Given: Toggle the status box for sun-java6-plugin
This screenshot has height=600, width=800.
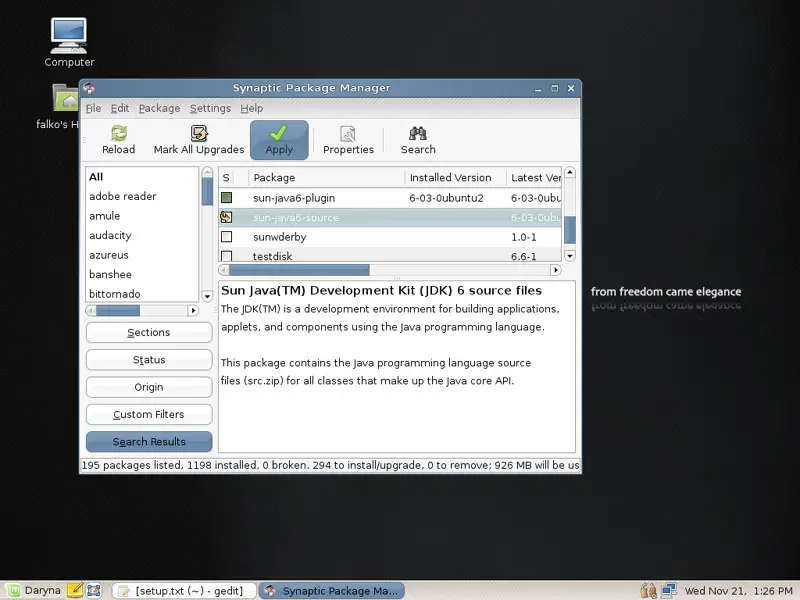Looking at the screenshot, I should (x=227, y=197).
